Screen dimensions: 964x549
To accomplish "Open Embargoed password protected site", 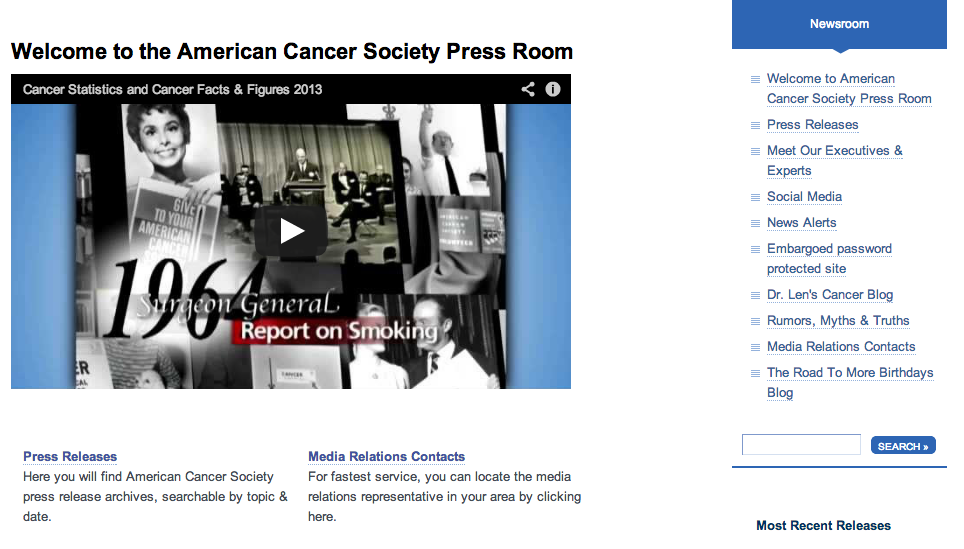I will [x=829, y=259].
